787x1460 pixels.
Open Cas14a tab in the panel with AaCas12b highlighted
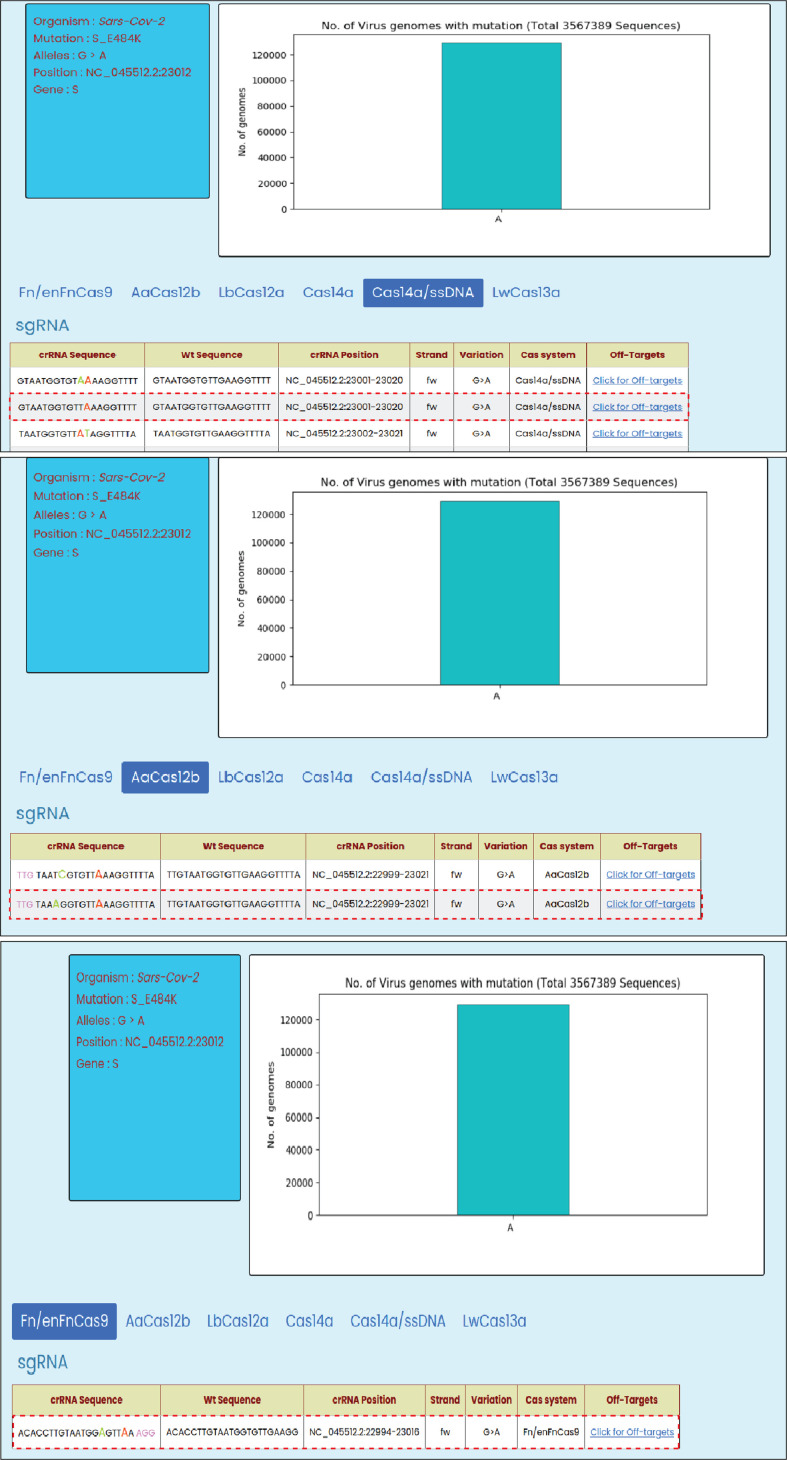[x=327, y=777]
